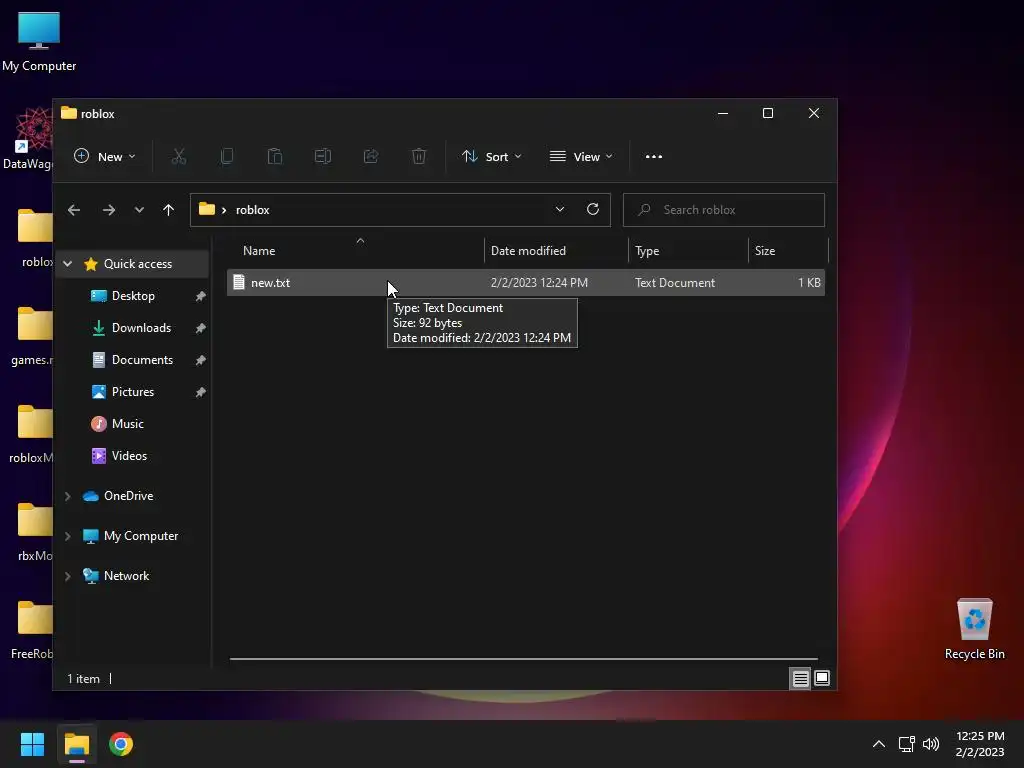Click the Search roblox field
Screen dimensions: 1024x768
[724, 210]
